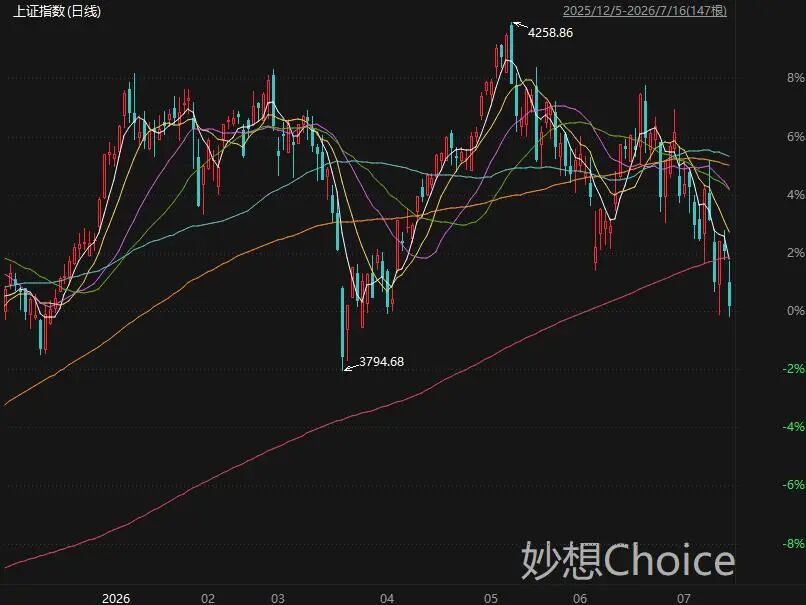
Task: Click the 06 month marker on time axis
Action: pos(580,599)
